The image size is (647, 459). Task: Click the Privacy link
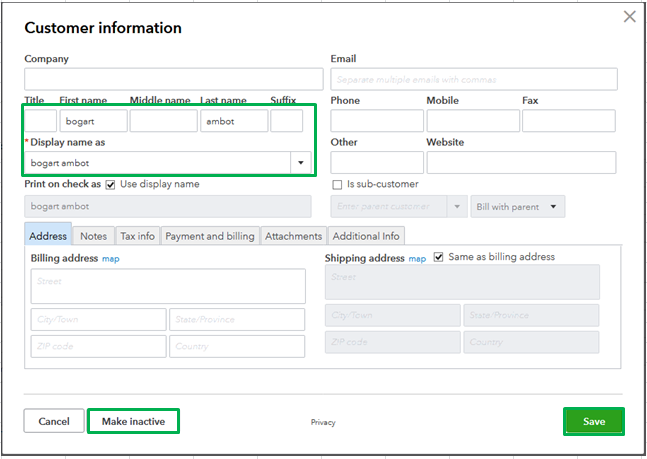click(x=323, y=422)
